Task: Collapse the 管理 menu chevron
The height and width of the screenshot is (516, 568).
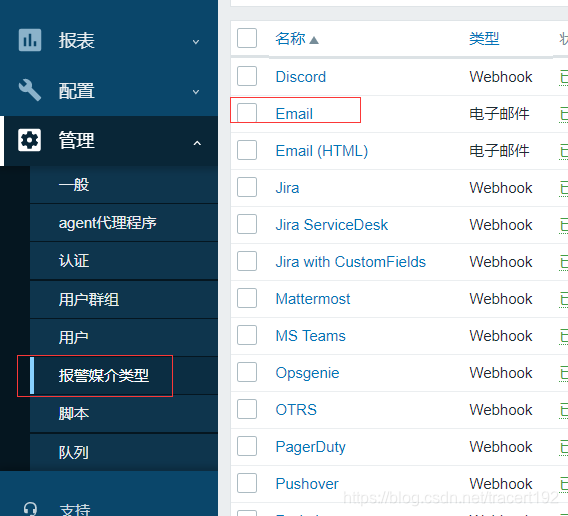Action: pos(197,143)
